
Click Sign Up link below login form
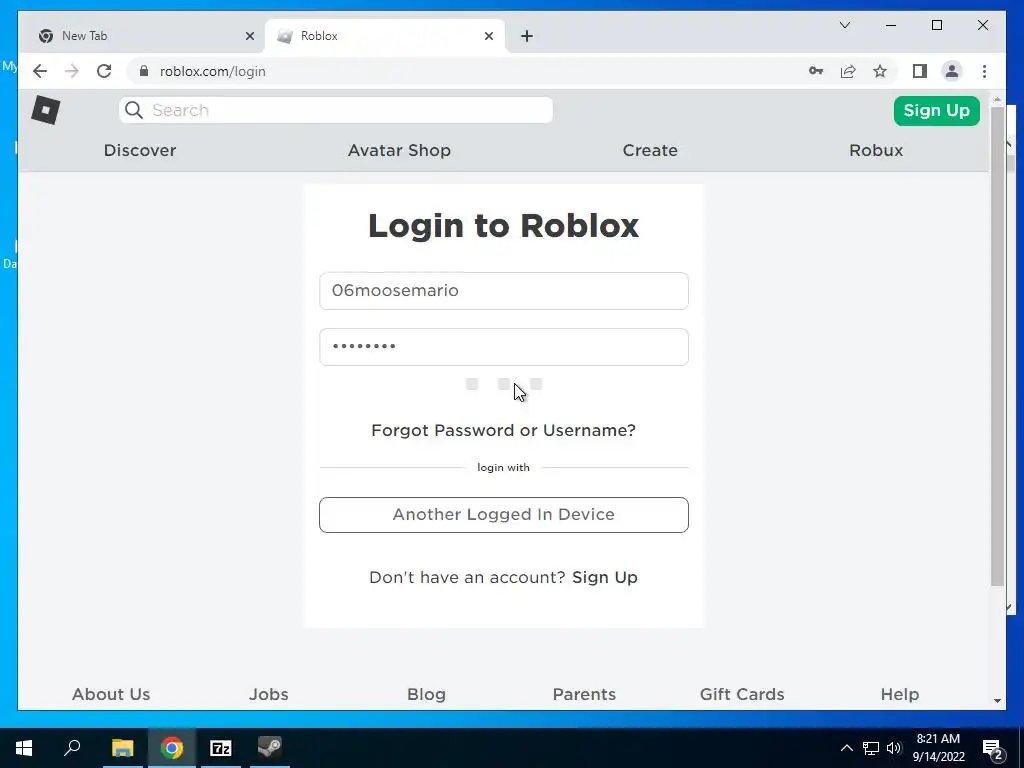(x=605, y=577)
